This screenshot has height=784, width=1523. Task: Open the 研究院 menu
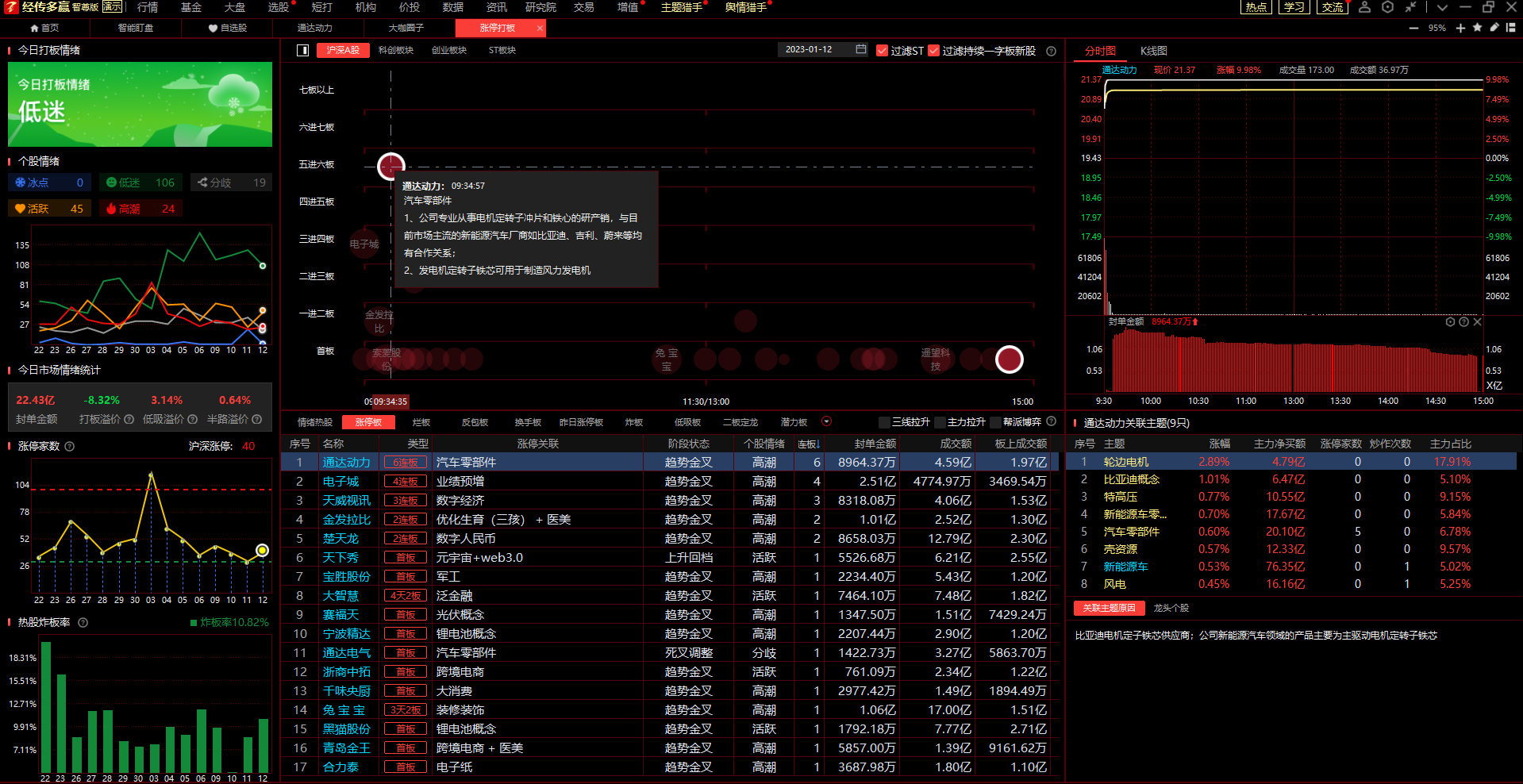540,7
